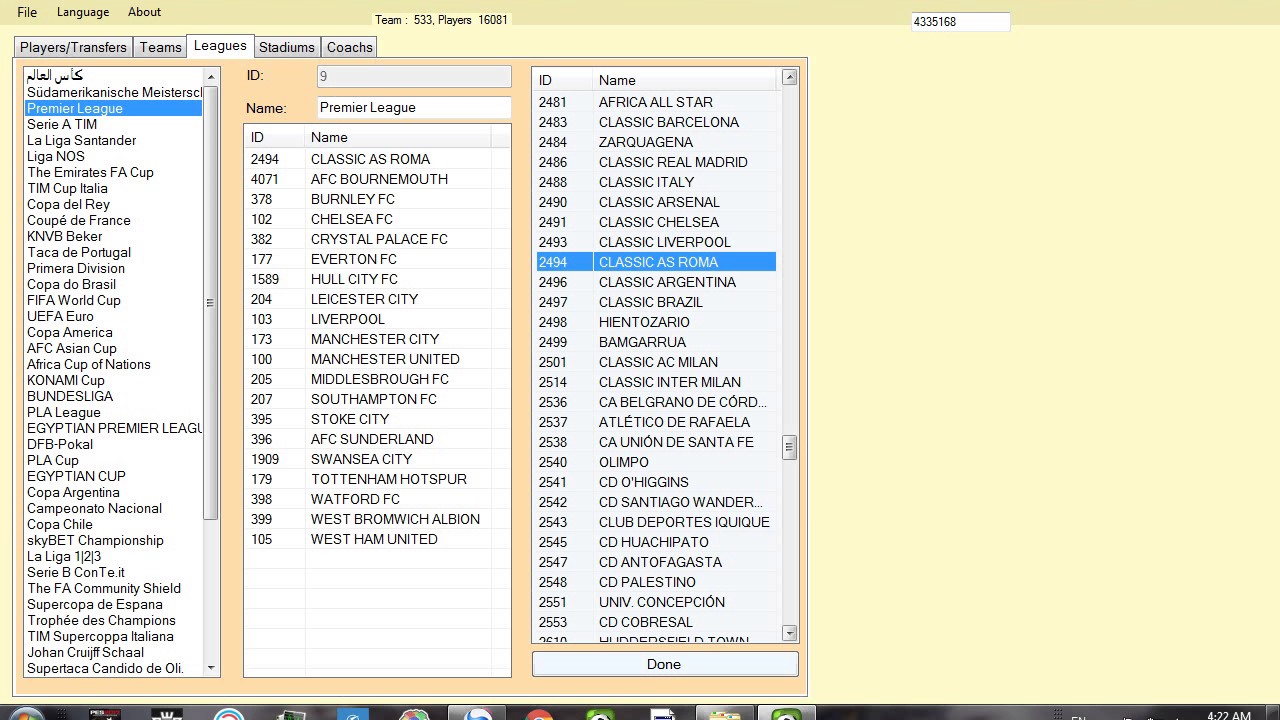Select SWANSEA CITY in league teams

pyautogui.click(x=377, y=459)
